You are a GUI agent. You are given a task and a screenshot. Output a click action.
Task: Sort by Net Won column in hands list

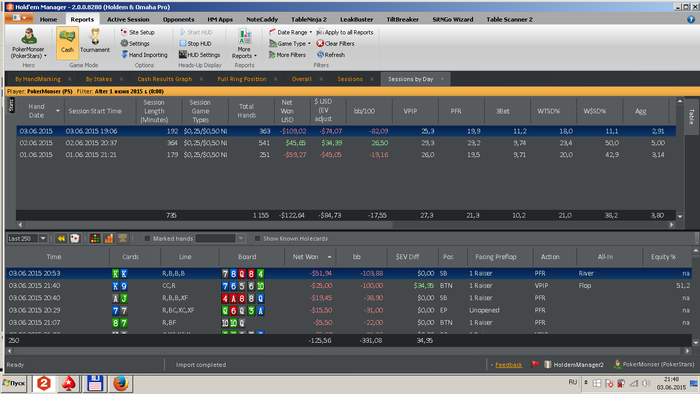click(311, 257)
